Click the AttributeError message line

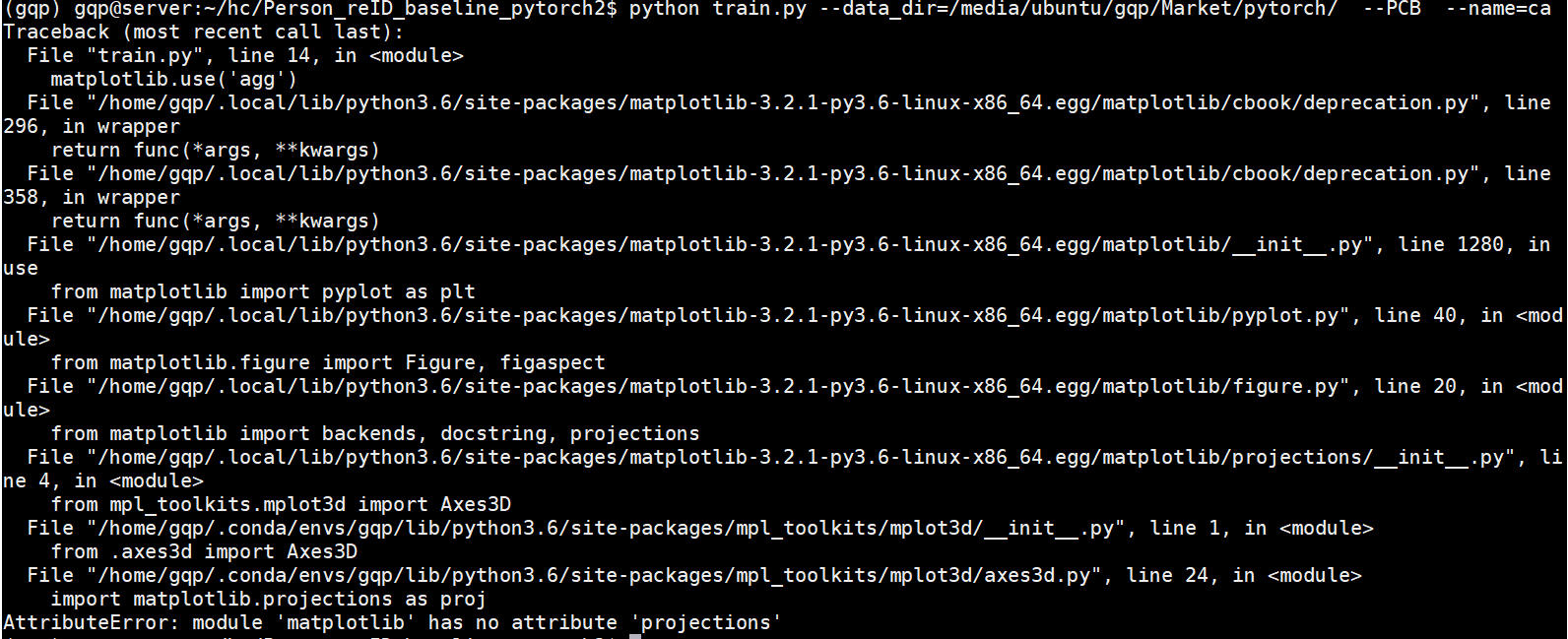pyautogui.click(x=393, y=622)
